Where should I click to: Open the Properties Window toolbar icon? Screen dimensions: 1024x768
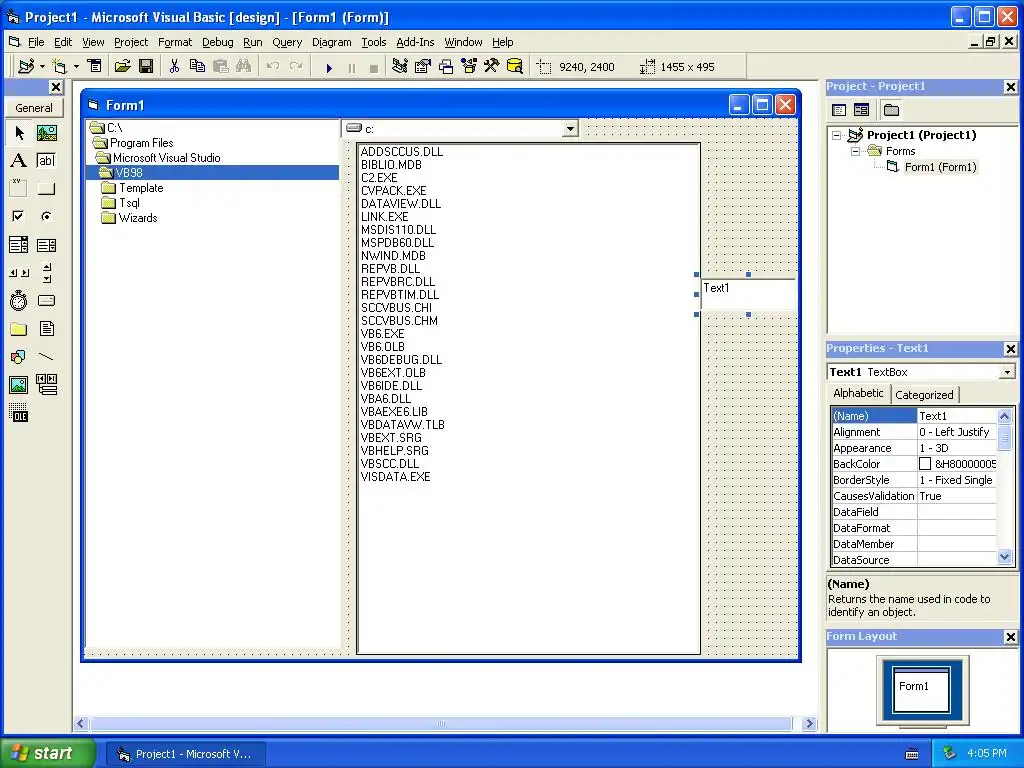[x=423, y=66]
